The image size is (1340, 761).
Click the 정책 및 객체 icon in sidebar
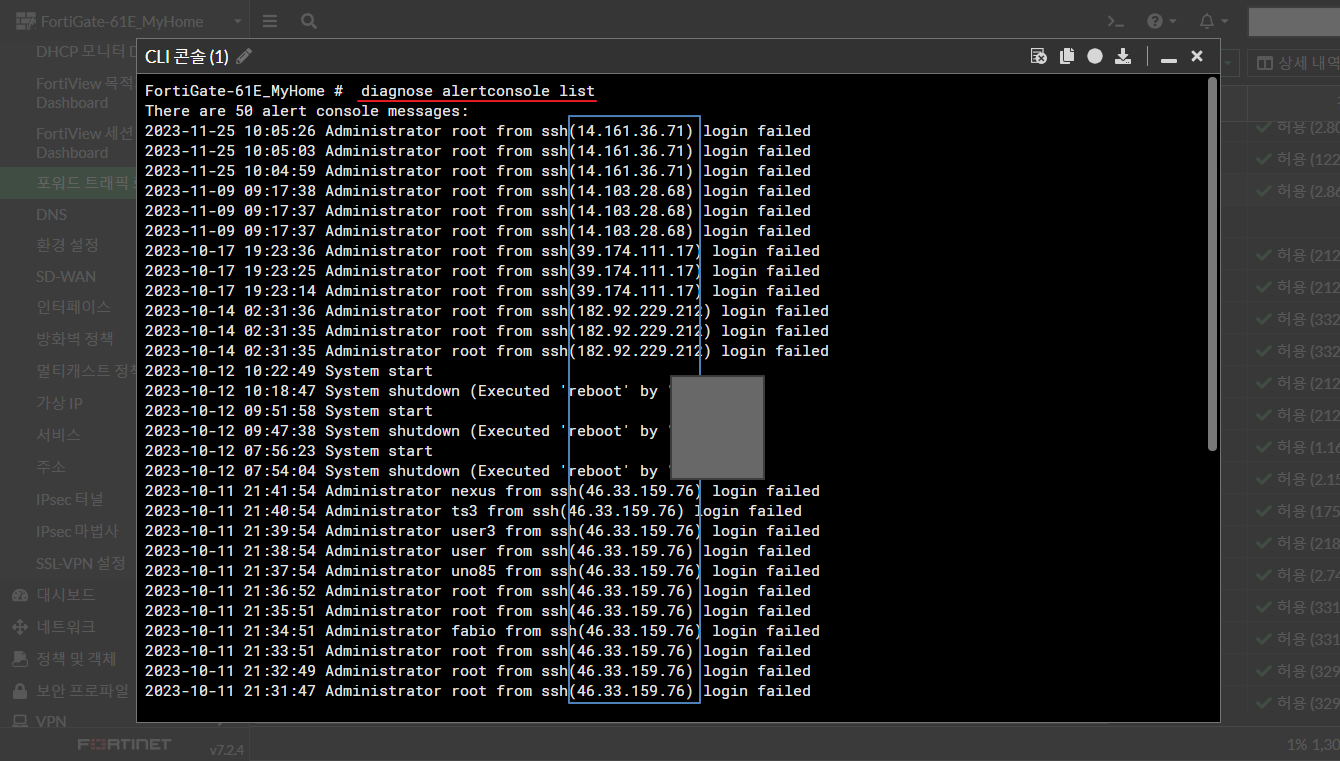[x=19, y=659]
